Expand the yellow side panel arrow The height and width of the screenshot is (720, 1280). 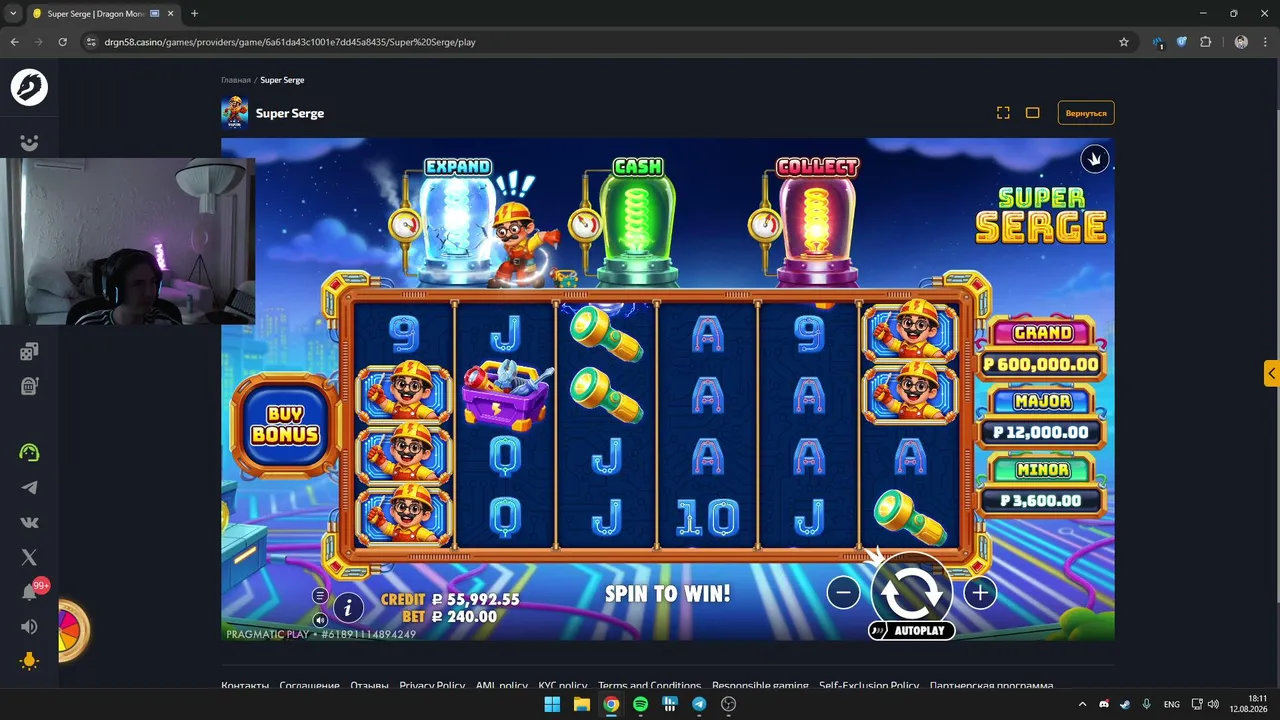(1271, 373)
